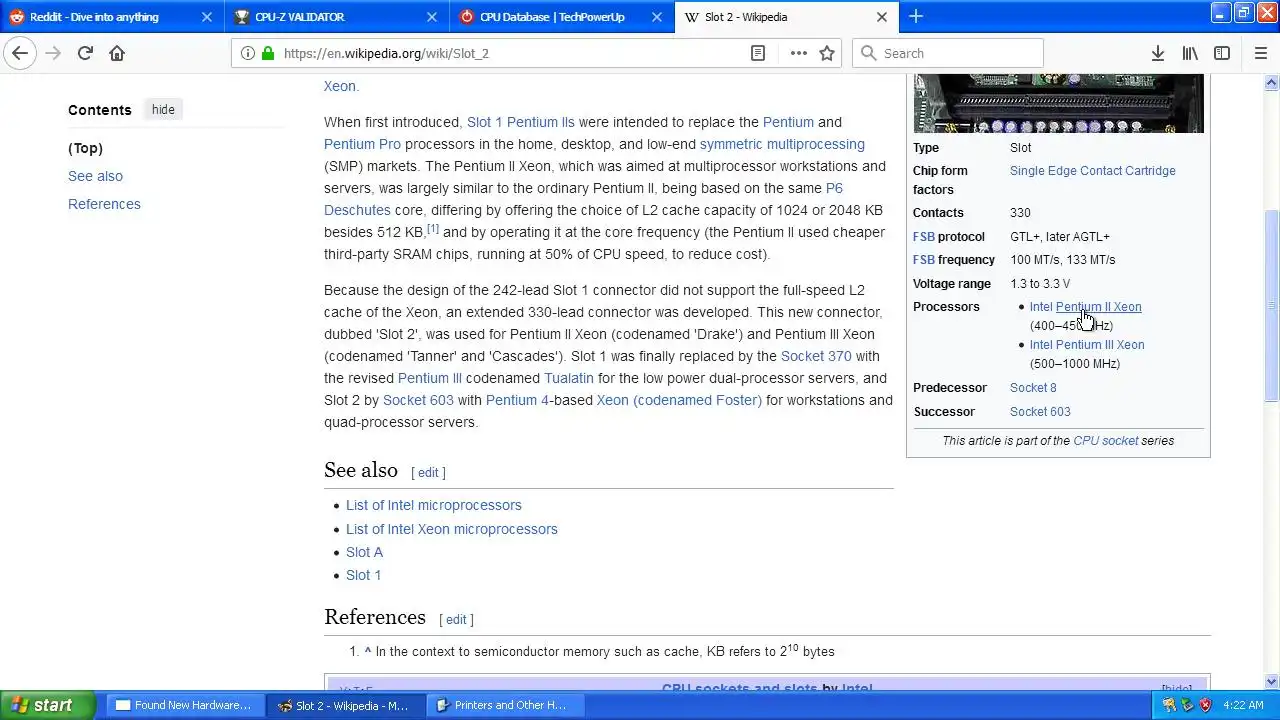The image size is (1280, 720).
Task: Jump to (Top) in contents
Action: coord(85,148)
